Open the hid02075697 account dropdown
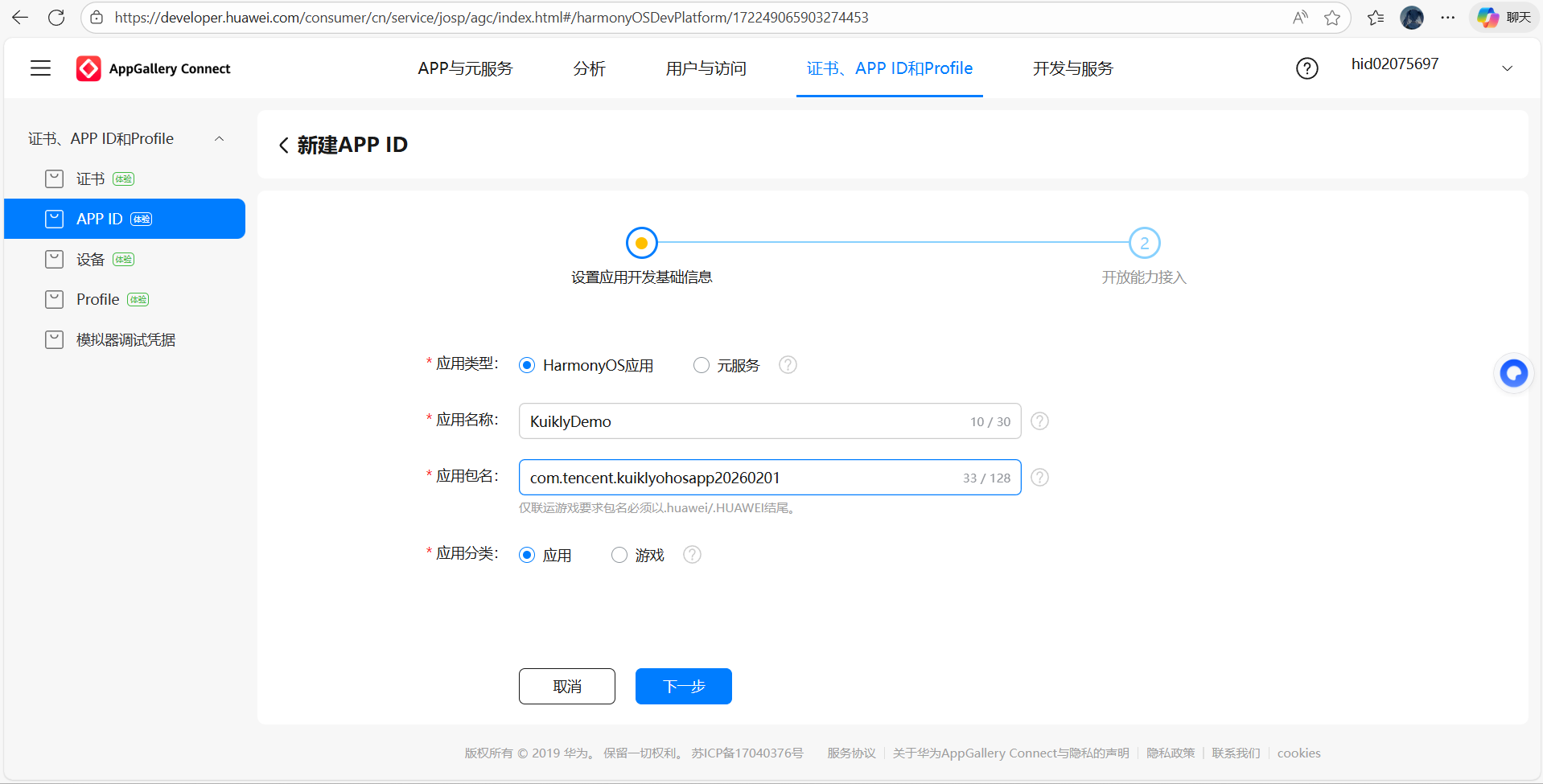 click(1507, 68)
